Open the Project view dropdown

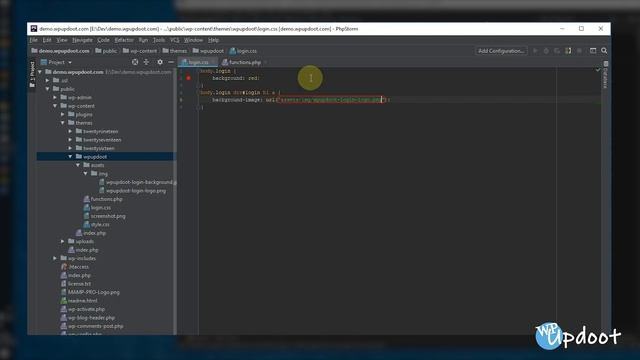[x=56, y=62]
